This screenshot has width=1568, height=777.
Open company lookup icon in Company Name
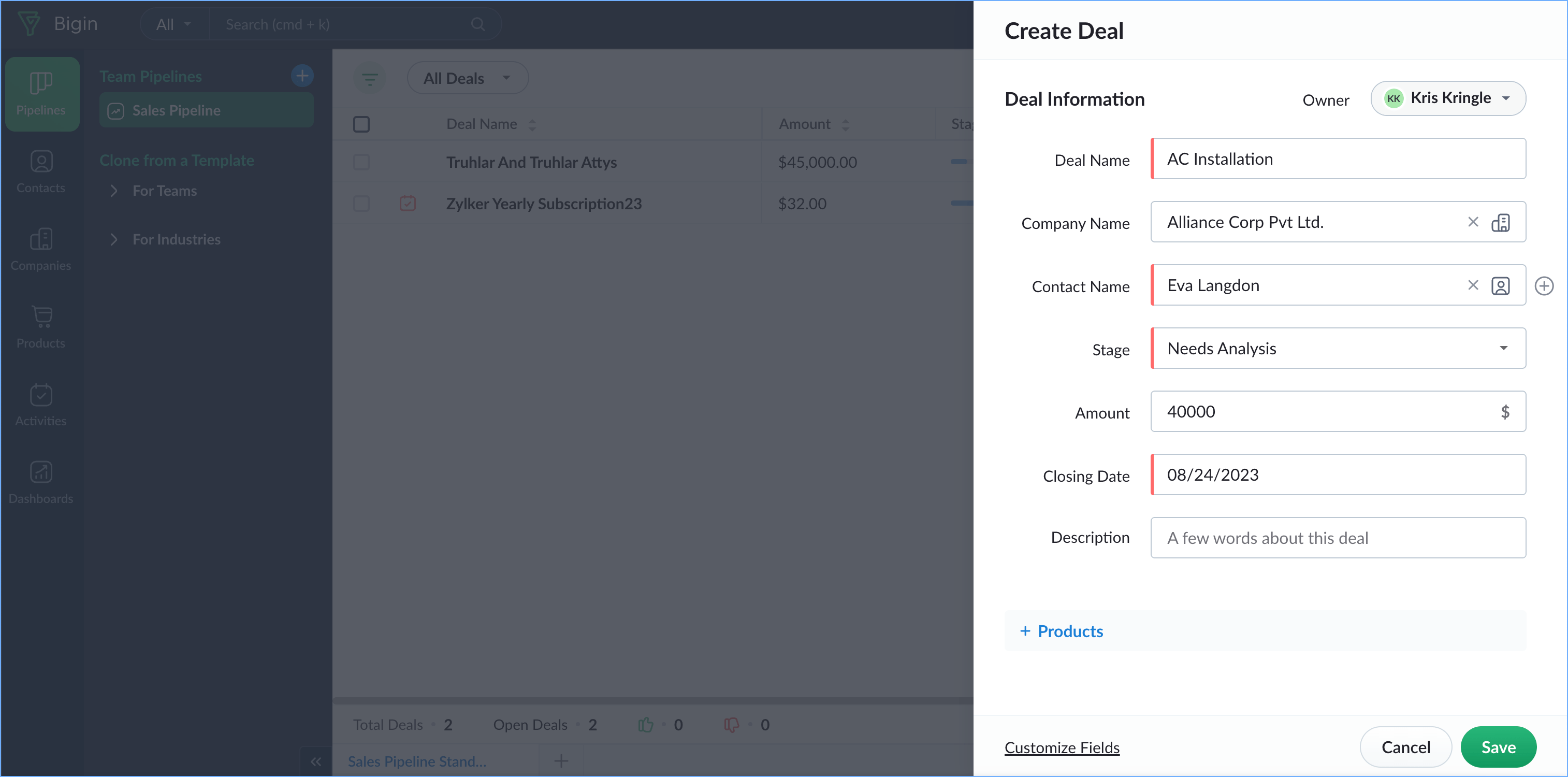click(x=1501, y=222)
